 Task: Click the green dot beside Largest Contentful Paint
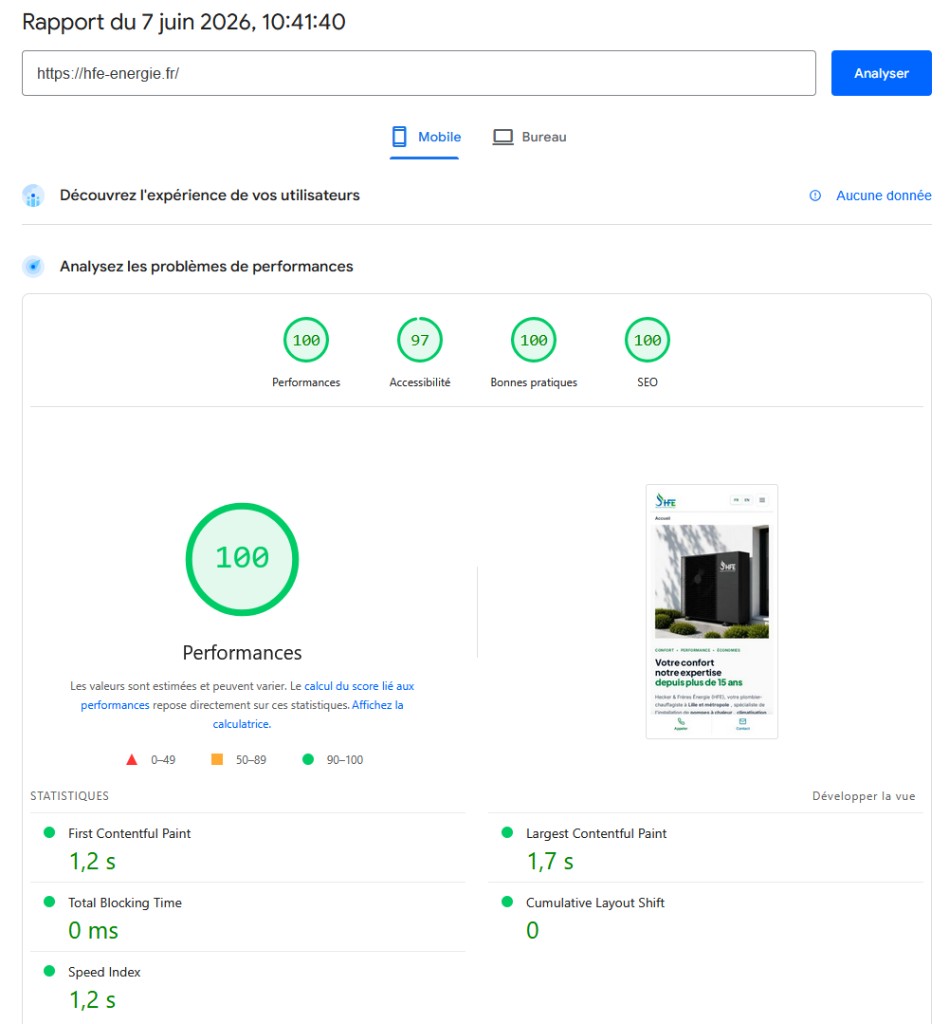(507, 833)
